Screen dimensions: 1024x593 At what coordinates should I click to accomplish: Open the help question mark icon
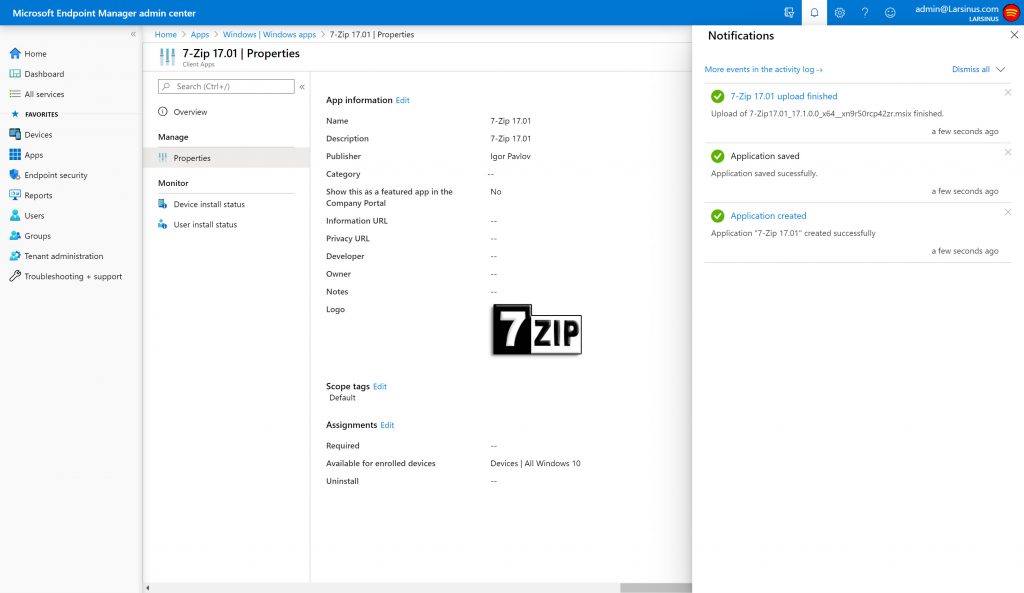coord(865,12)
